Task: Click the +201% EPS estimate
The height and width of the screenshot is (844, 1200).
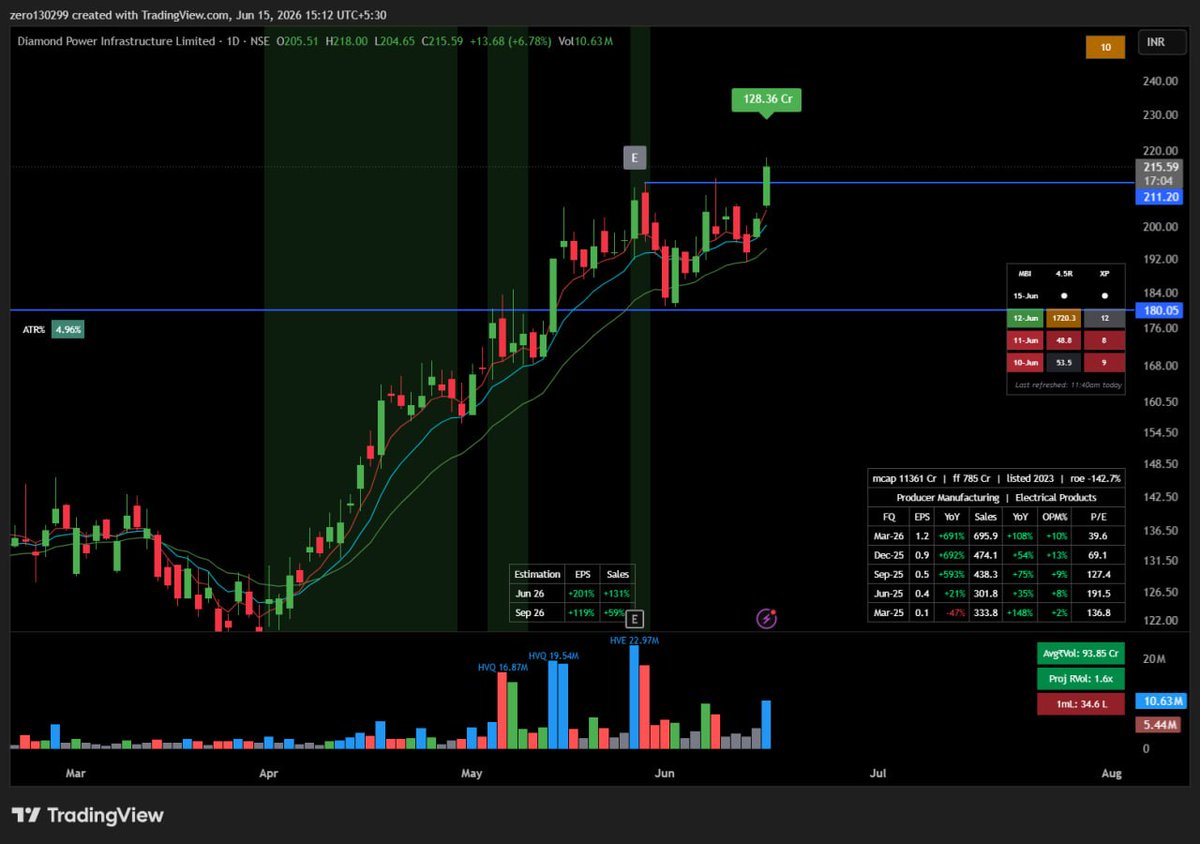Action: (583, 593)
